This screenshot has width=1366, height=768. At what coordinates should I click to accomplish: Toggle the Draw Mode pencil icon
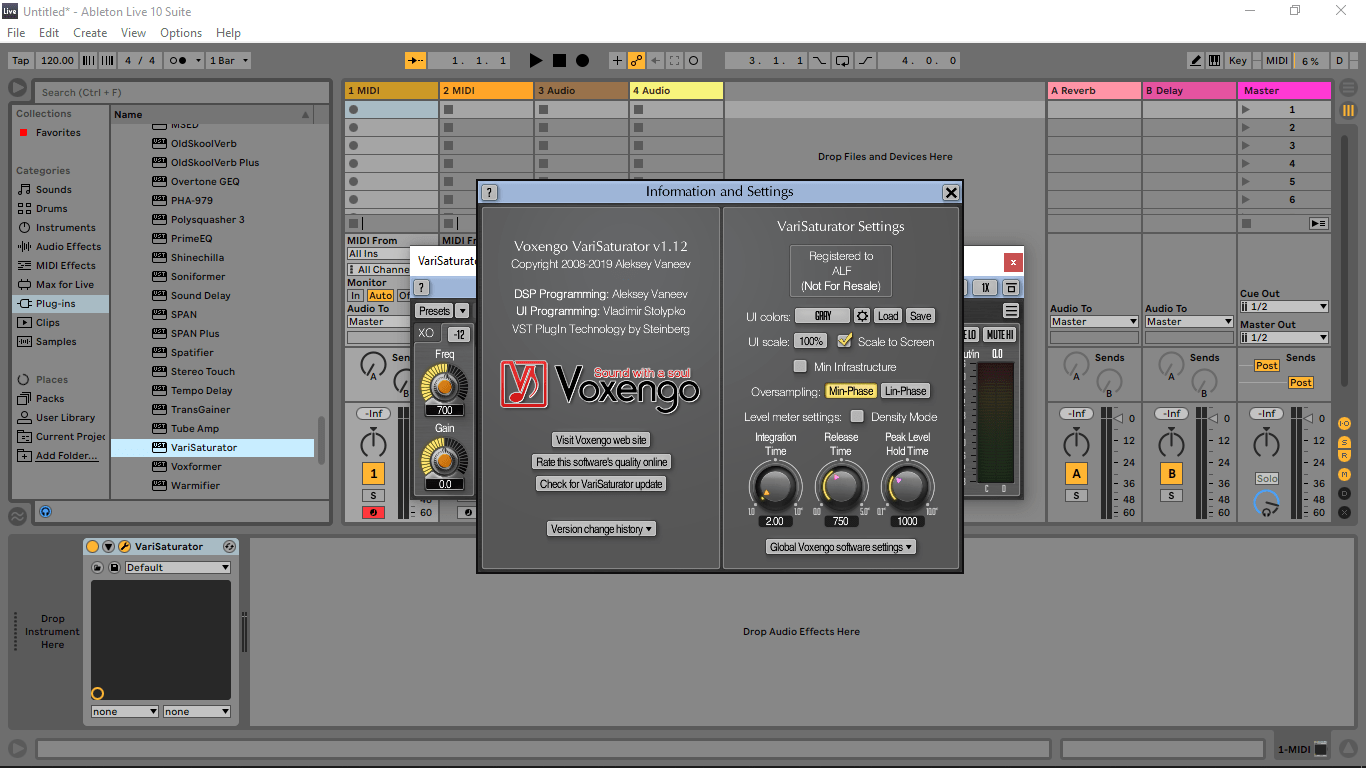click(1196, 61)
